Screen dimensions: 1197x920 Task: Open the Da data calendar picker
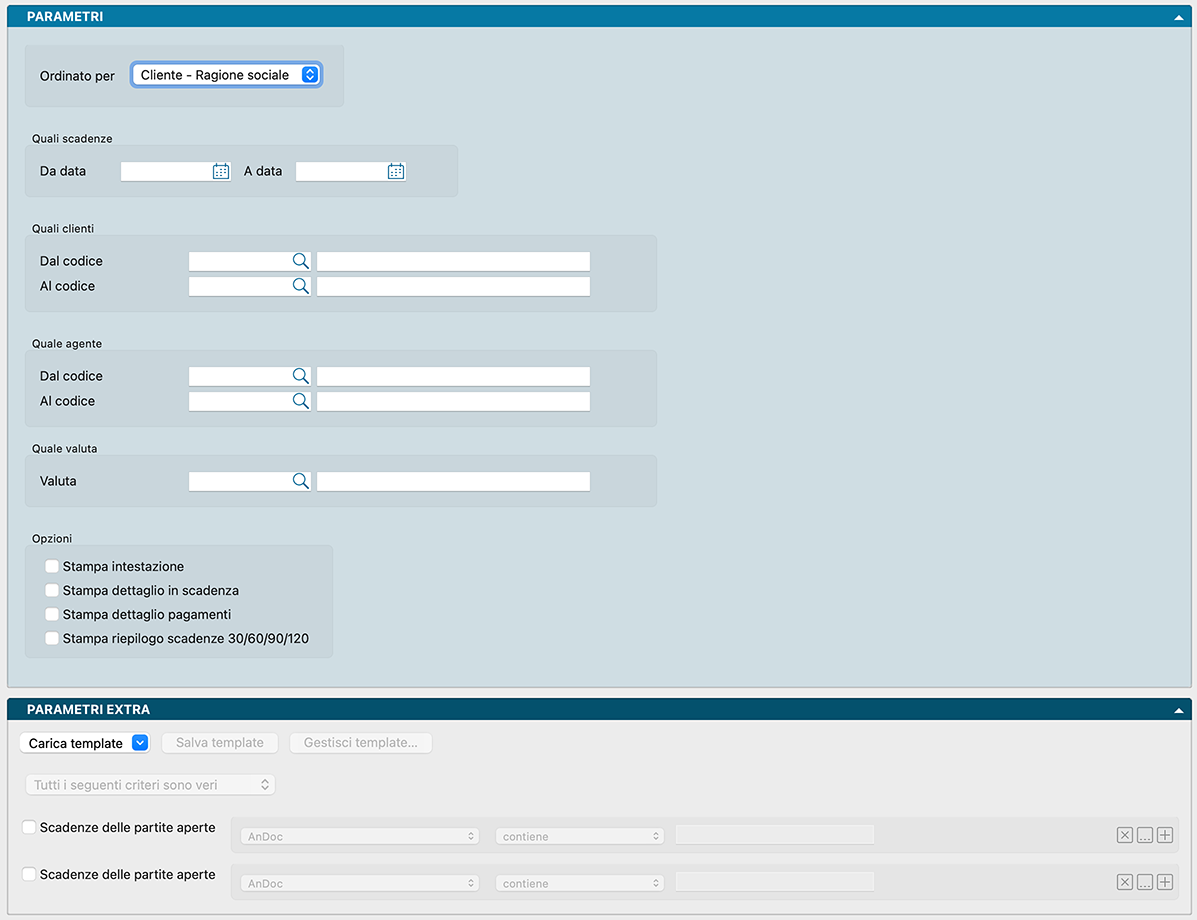click(x=221, y=171)
